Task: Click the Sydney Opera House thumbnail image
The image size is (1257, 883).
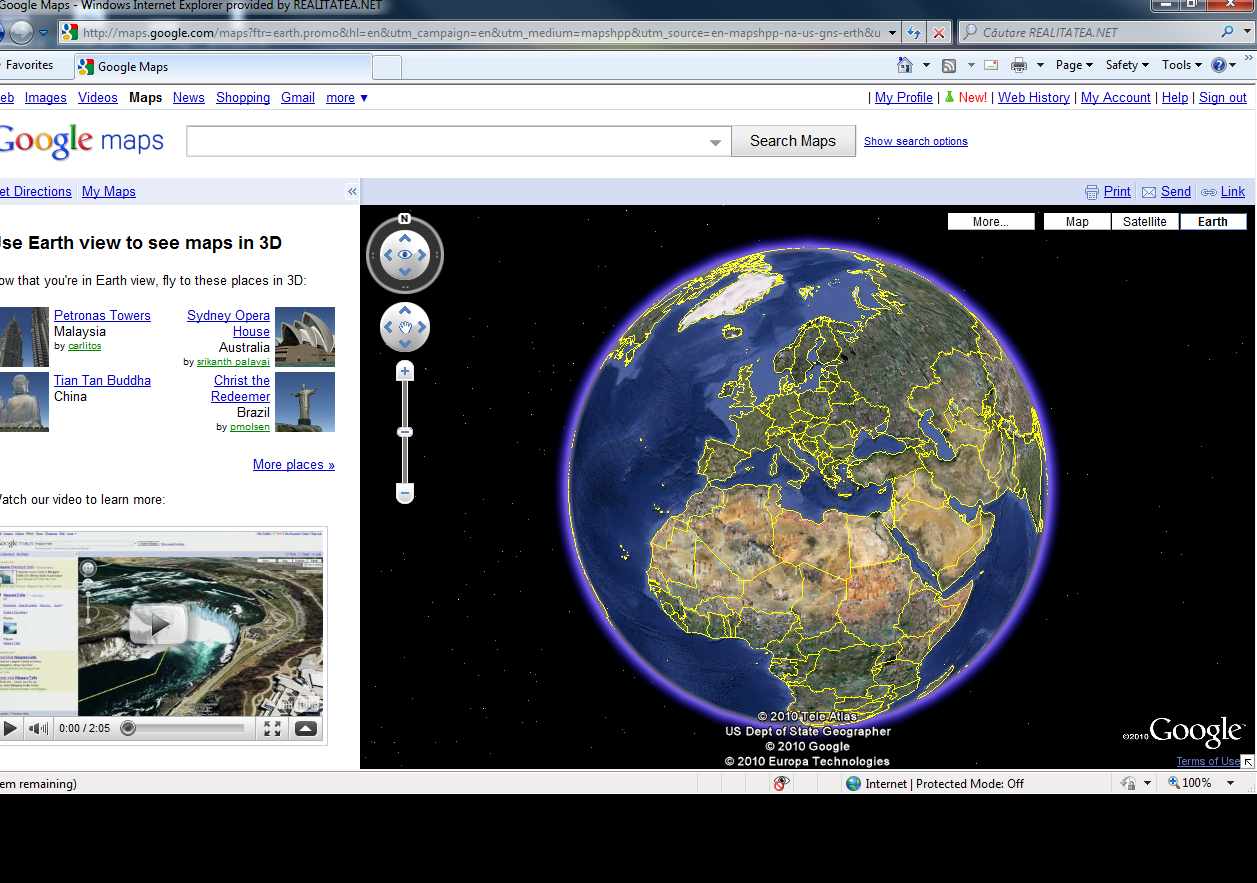Action: pos(305,337)
